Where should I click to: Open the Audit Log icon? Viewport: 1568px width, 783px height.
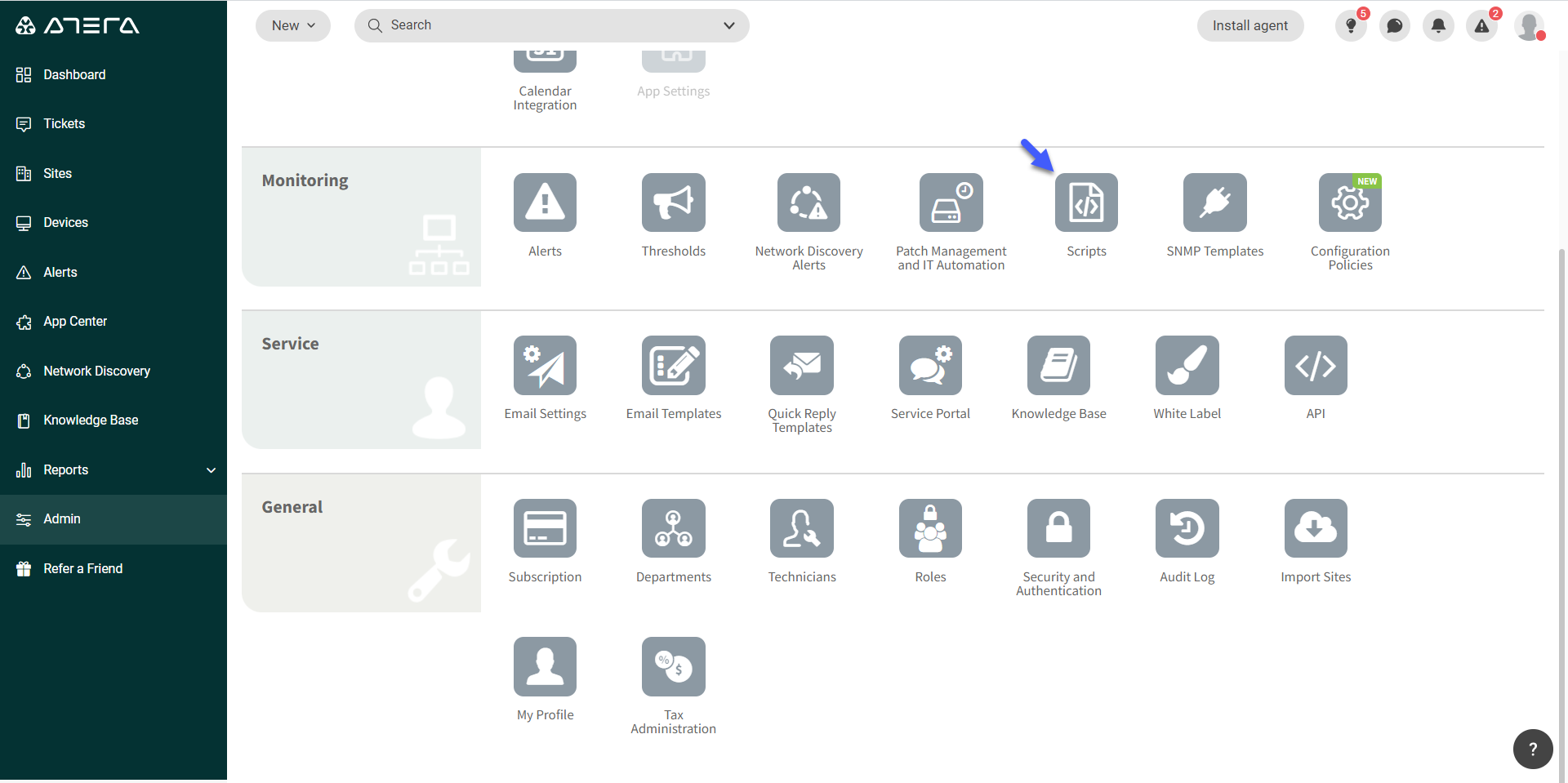click(1187, 528)
